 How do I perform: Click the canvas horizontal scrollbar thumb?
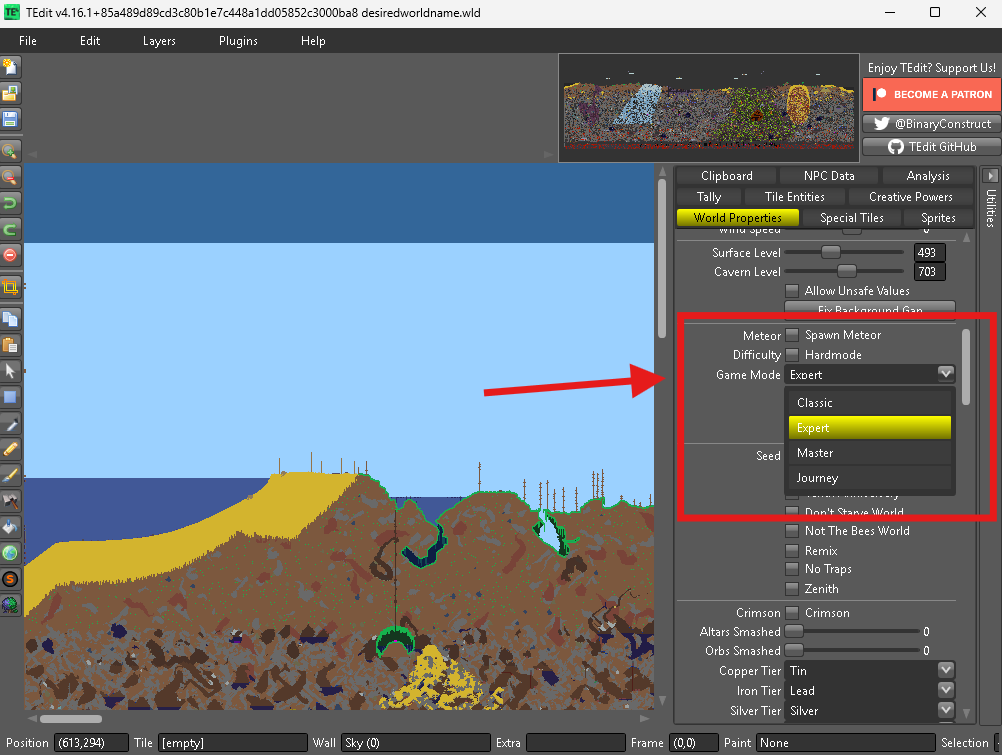71,719
